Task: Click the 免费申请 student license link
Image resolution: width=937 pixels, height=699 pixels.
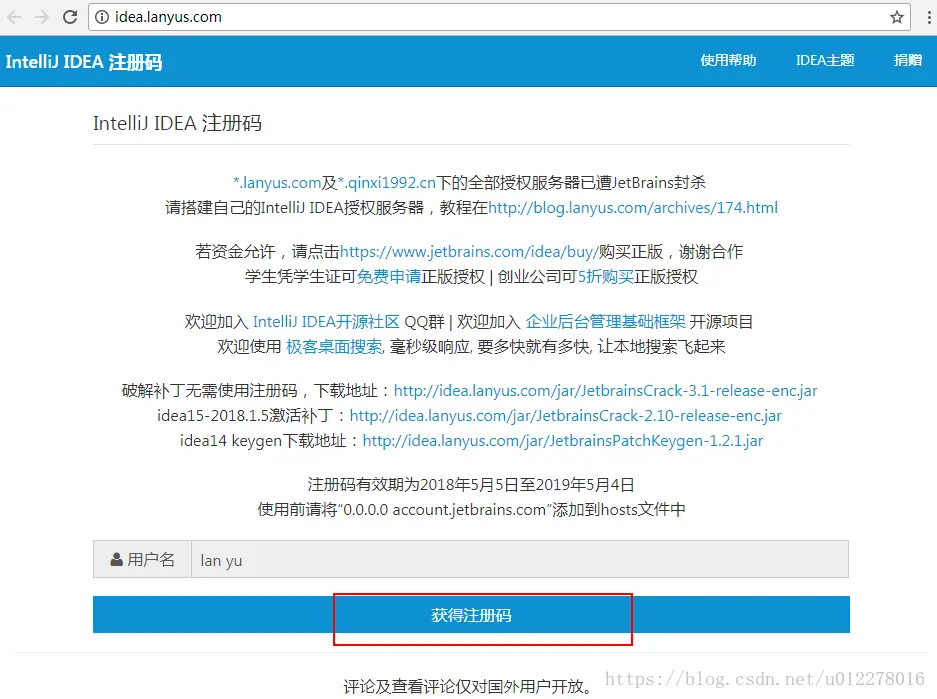Action: click(389, 277)
